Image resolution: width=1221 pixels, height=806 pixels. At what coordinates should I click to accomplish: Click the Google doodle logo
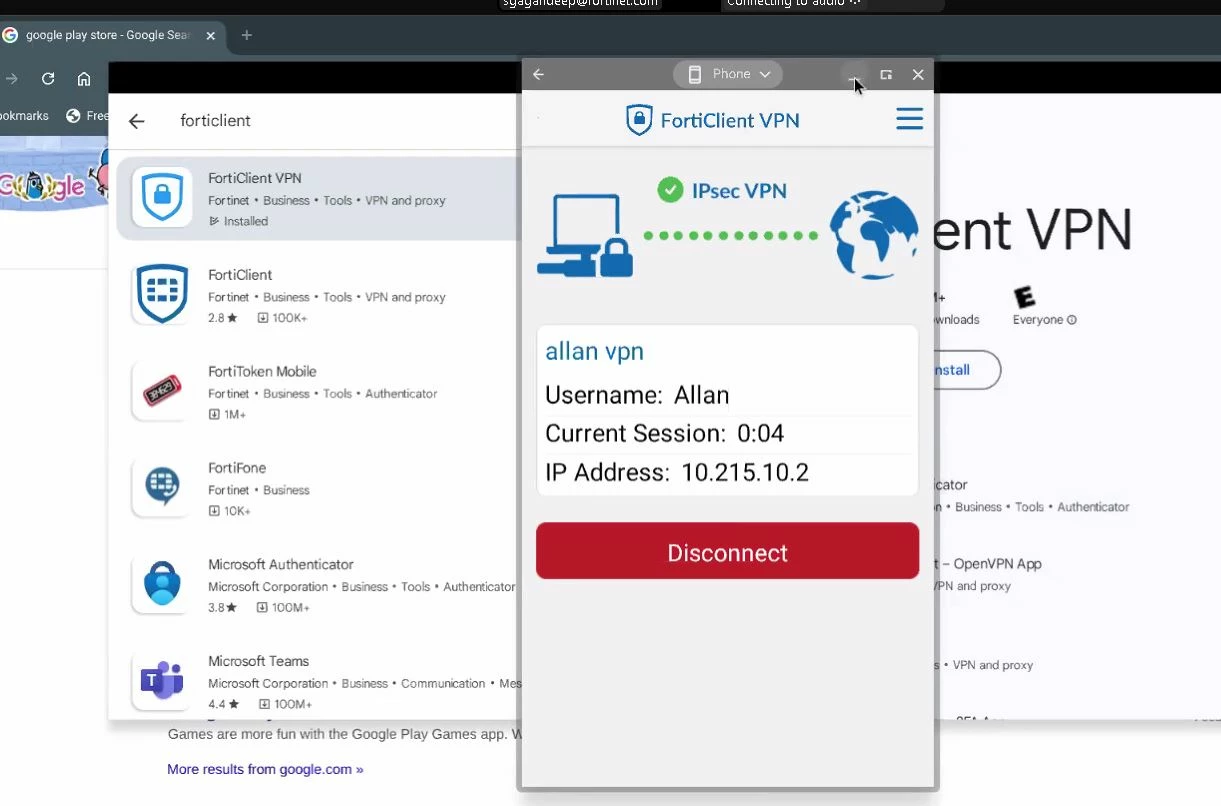click(54, 180)
